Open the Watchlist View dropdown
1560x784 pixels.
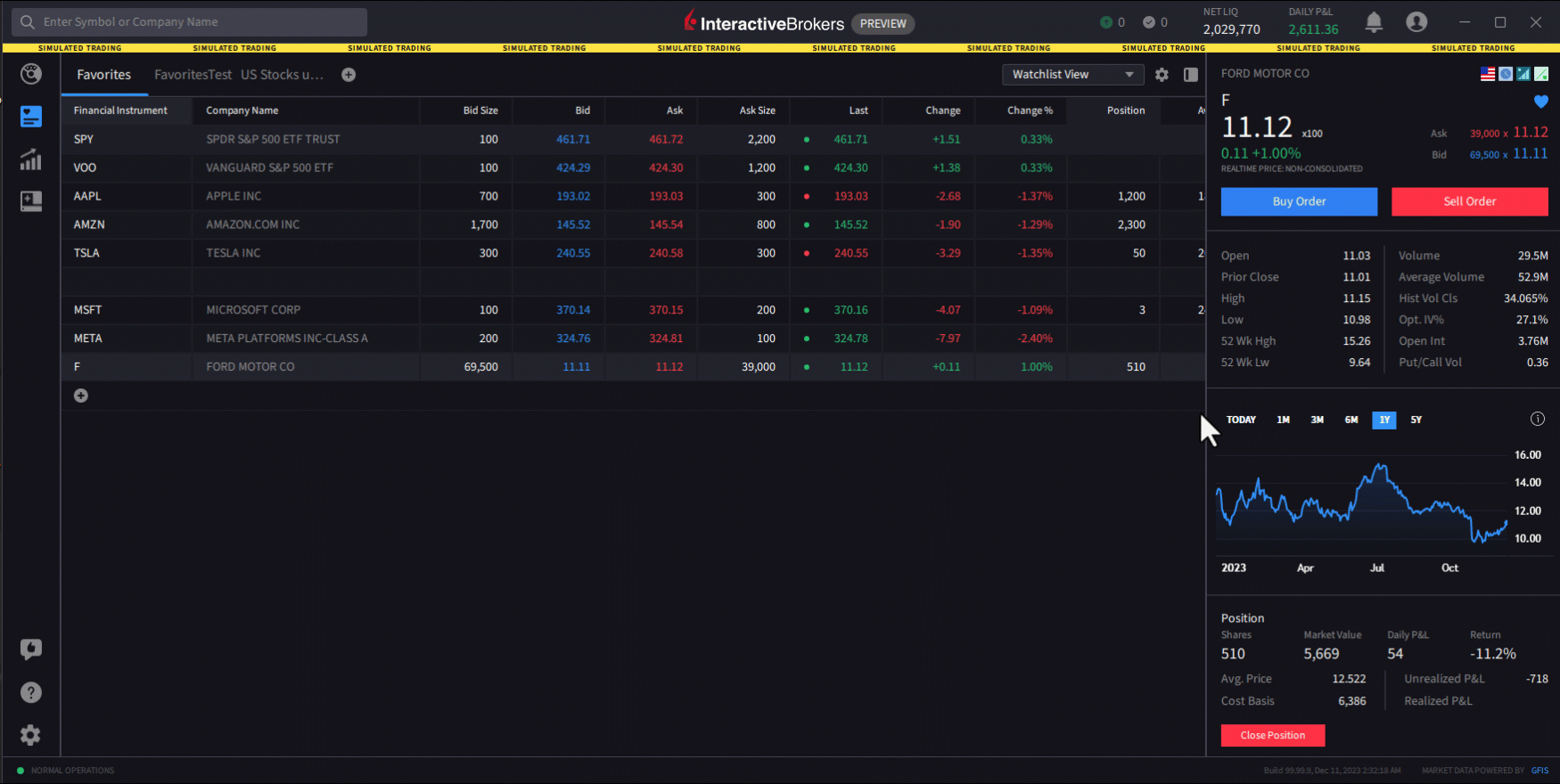pos(1073,75)
